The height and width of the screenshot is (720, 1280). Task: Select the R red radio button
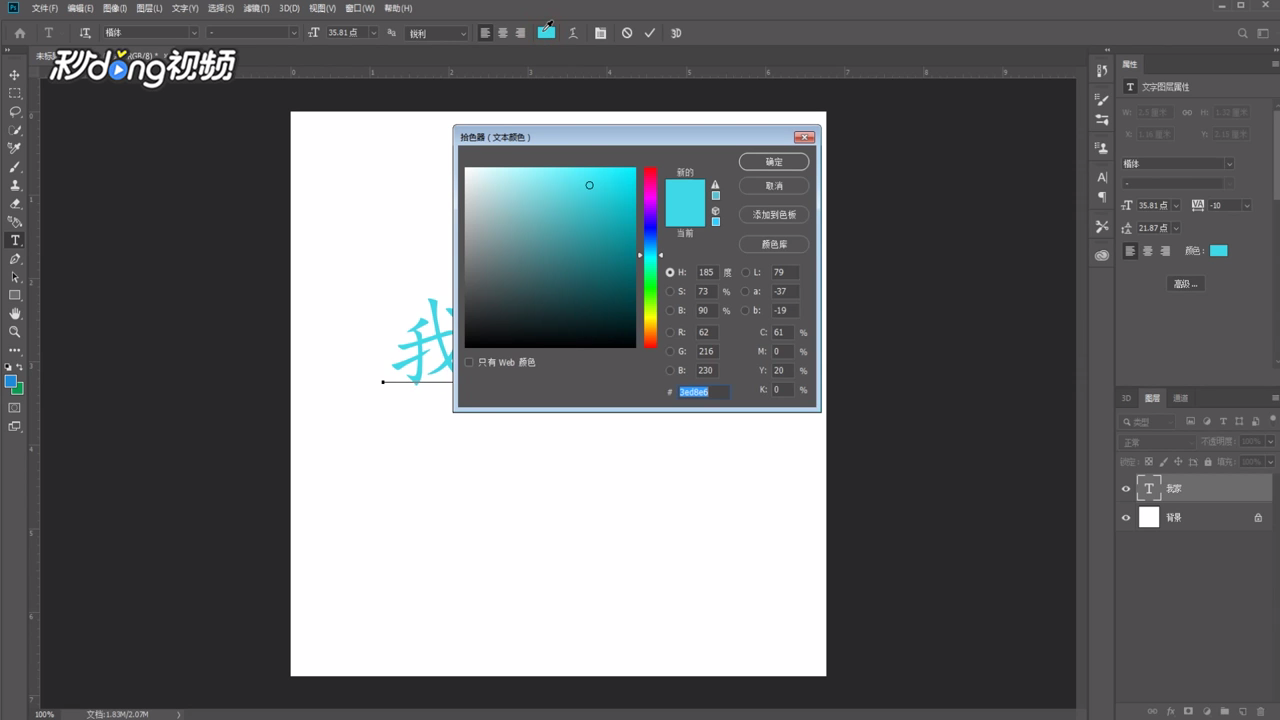(670, 332)
